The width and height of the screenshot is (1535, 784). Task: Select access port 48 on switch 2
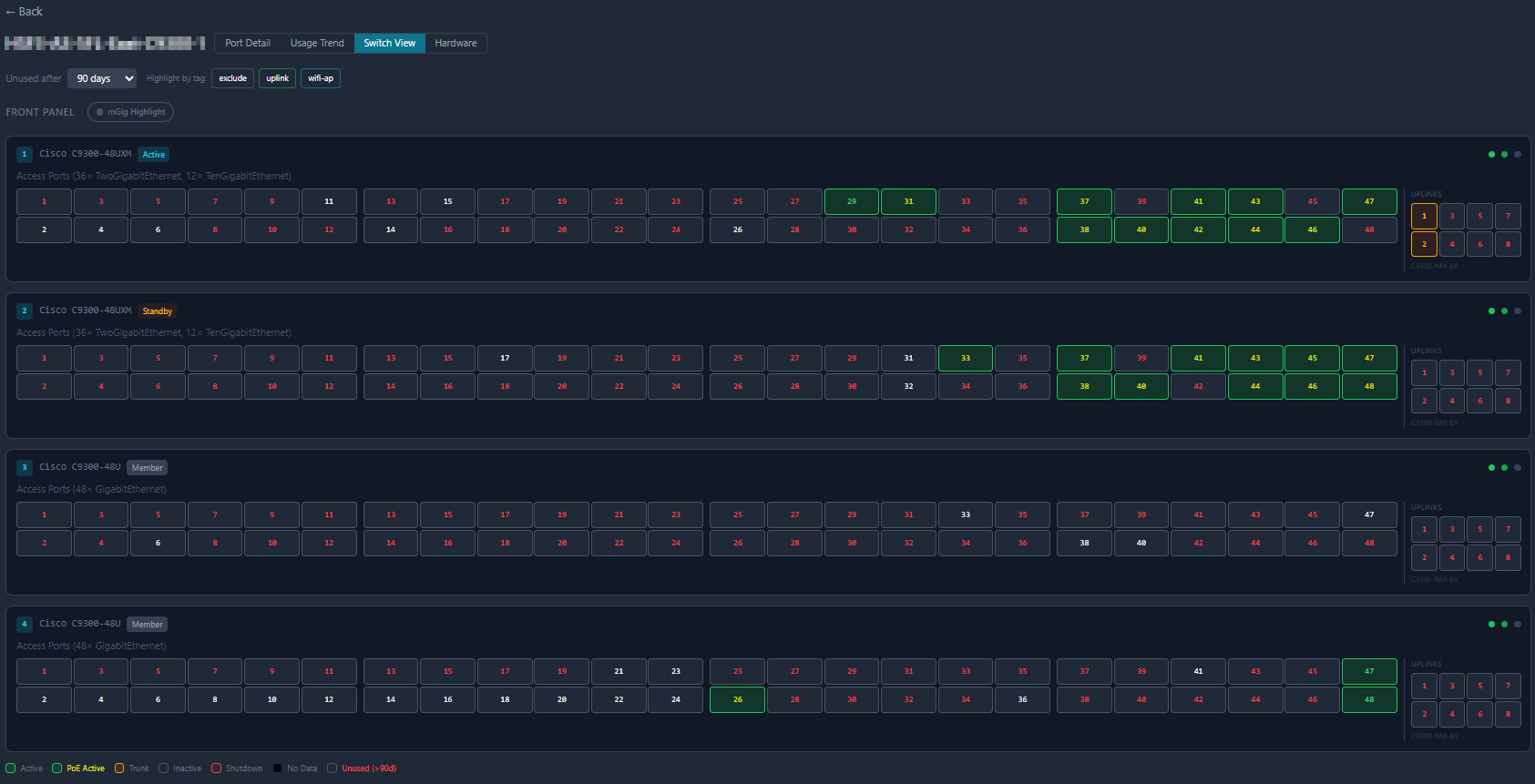coord(1369,386)
